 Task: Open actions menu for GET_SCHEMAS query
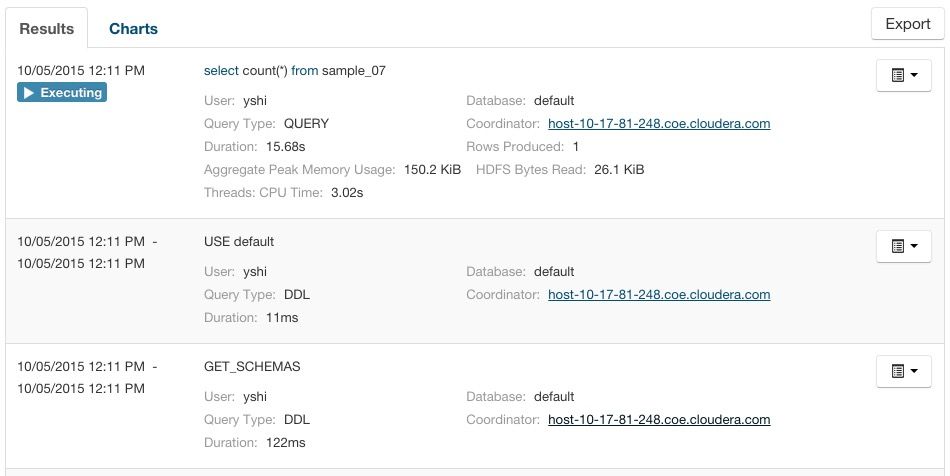pyautogui.click(x=903, y=371)
